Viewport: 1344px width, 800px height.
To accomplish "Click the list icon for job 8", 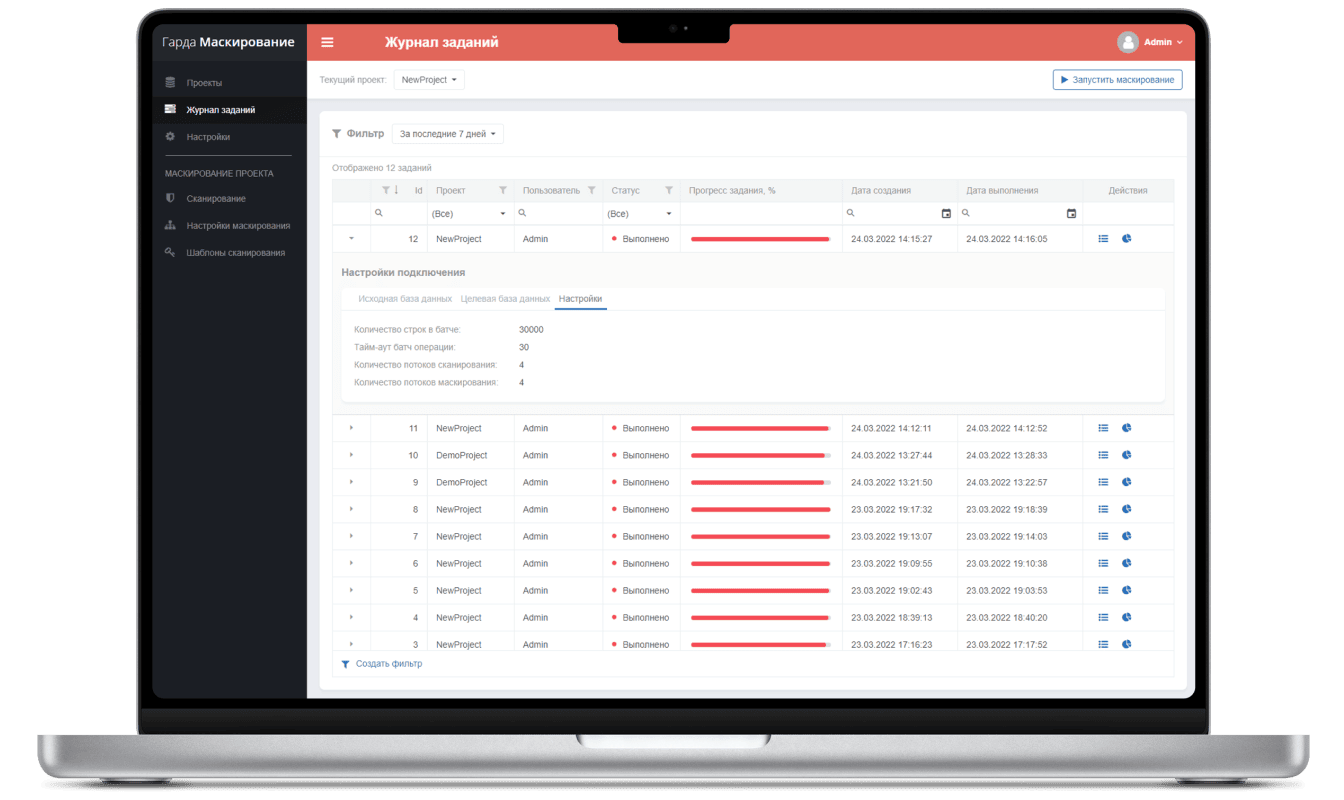I will tap(1103, 509).
